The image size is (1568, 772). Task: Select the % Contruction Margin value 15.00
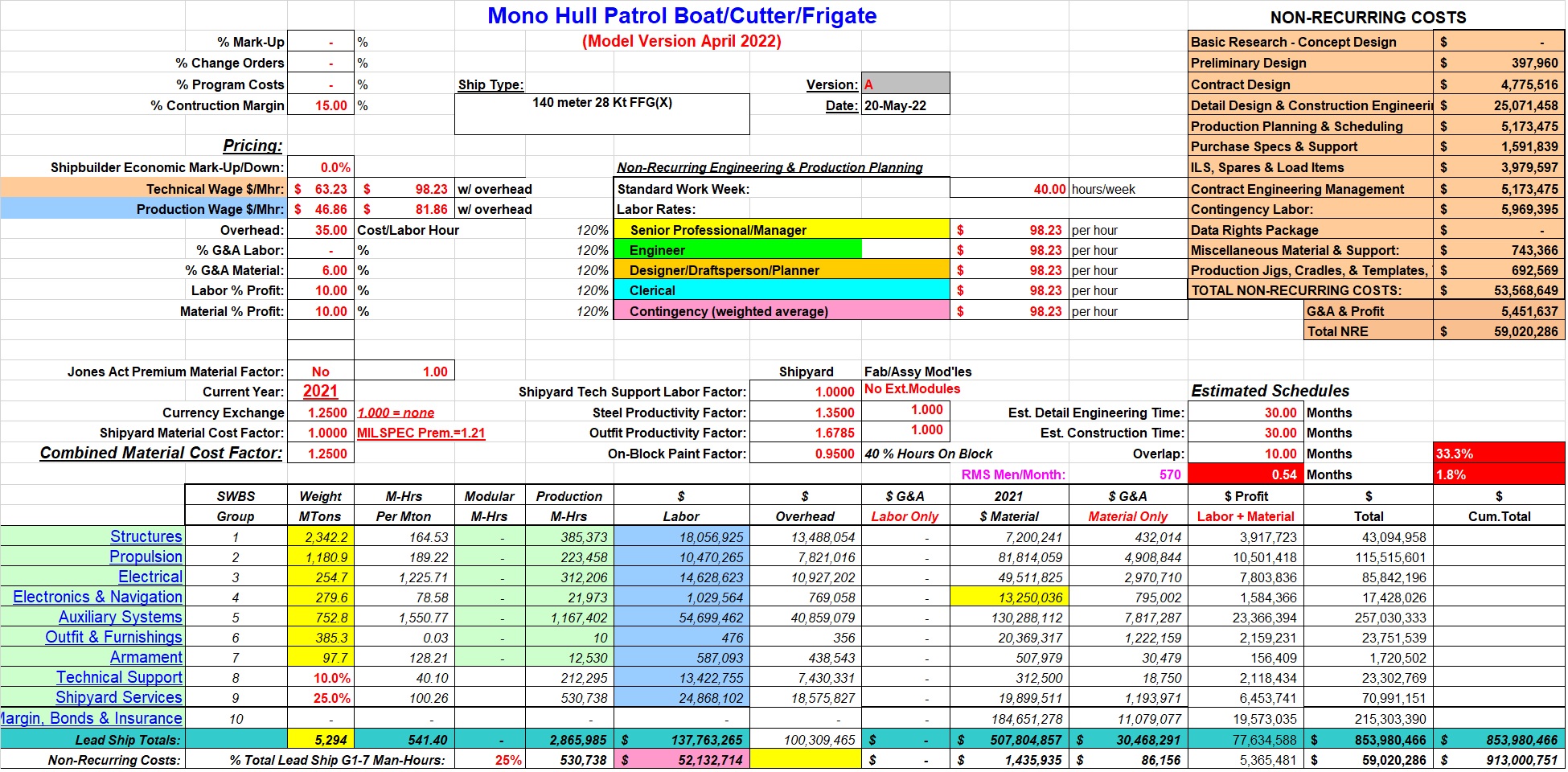point(321,105)
